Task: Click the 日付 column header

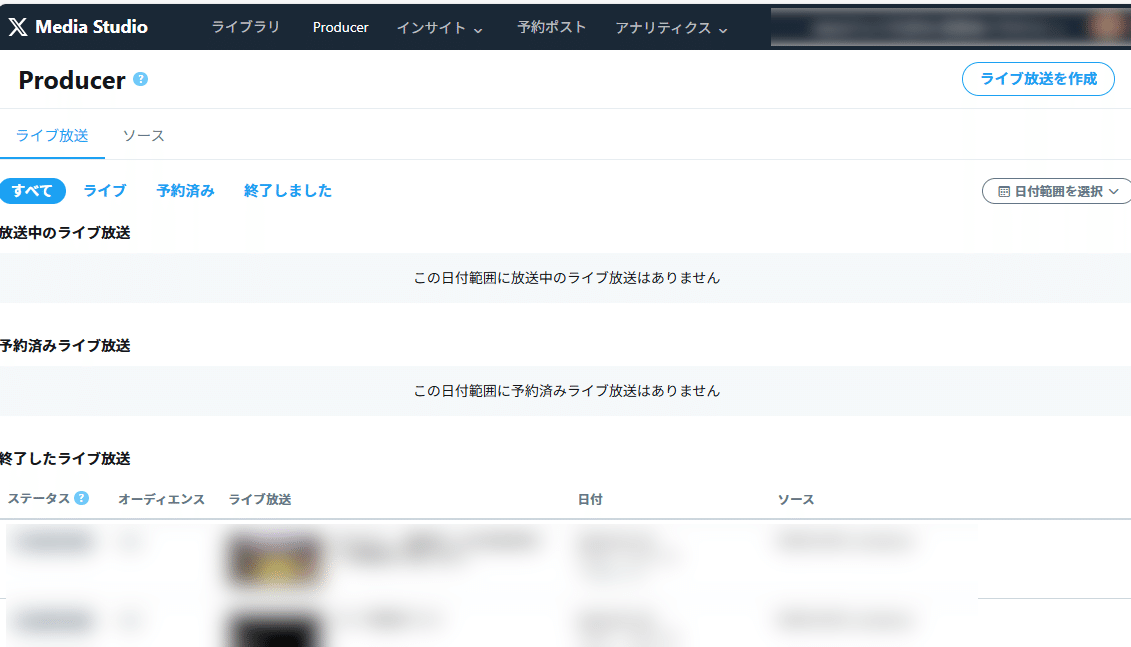Action: pos(590,499)
